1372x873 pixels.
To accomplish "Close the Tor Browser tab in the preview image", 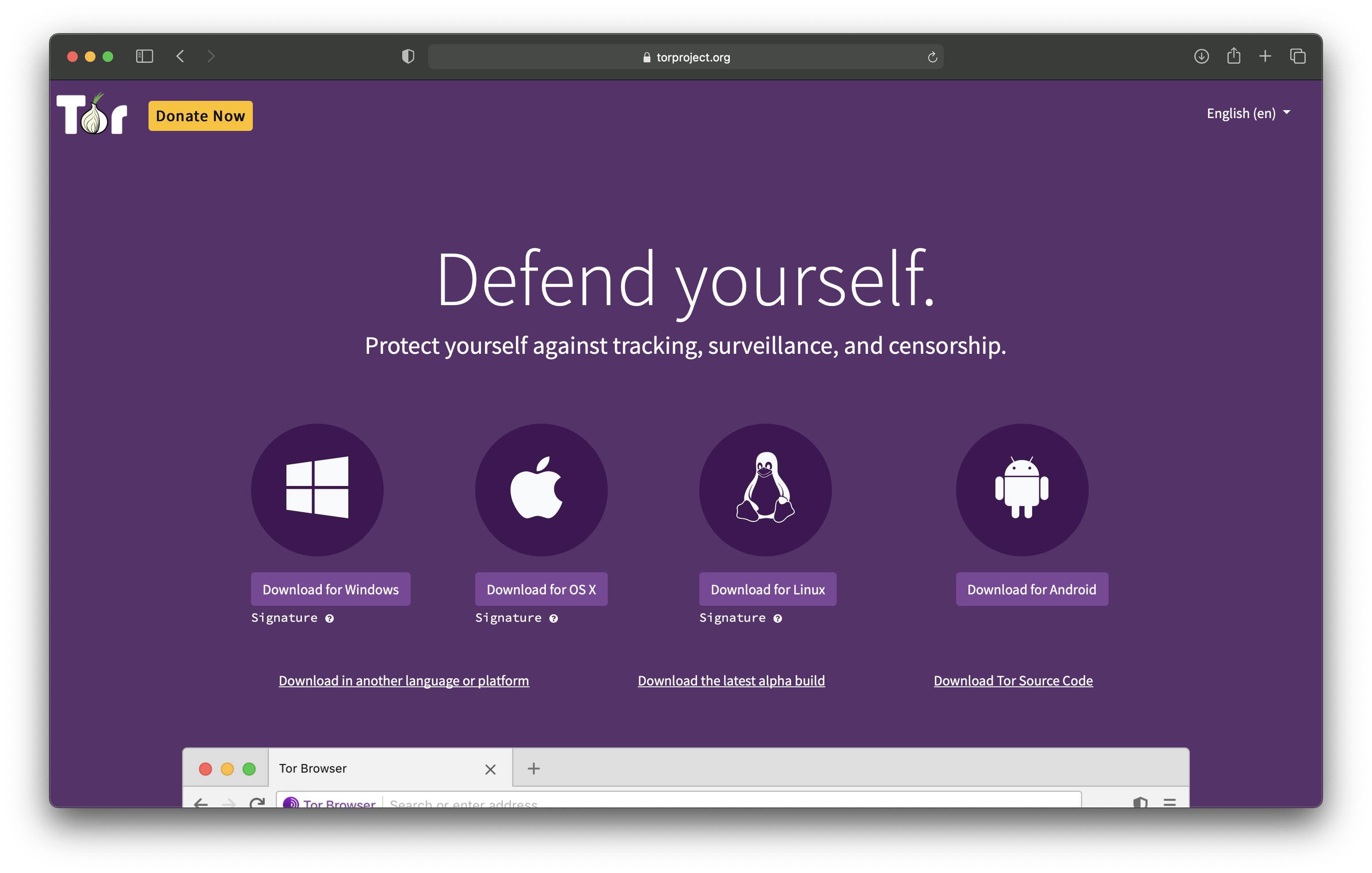I will tap(490, 769).
